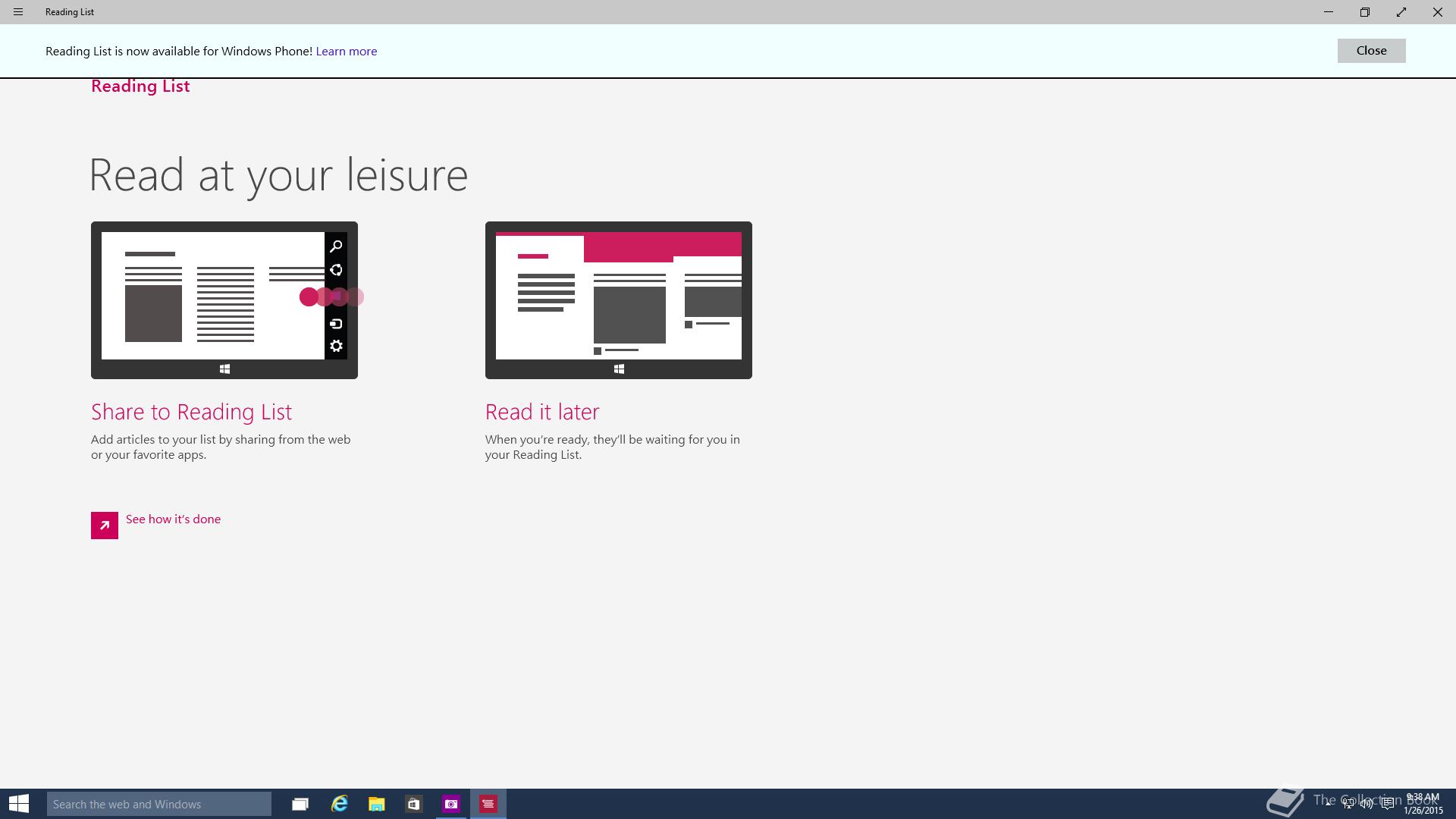Open the See how it's done link
Viewport: 1456px width, 819px height.
coord(173,519)
